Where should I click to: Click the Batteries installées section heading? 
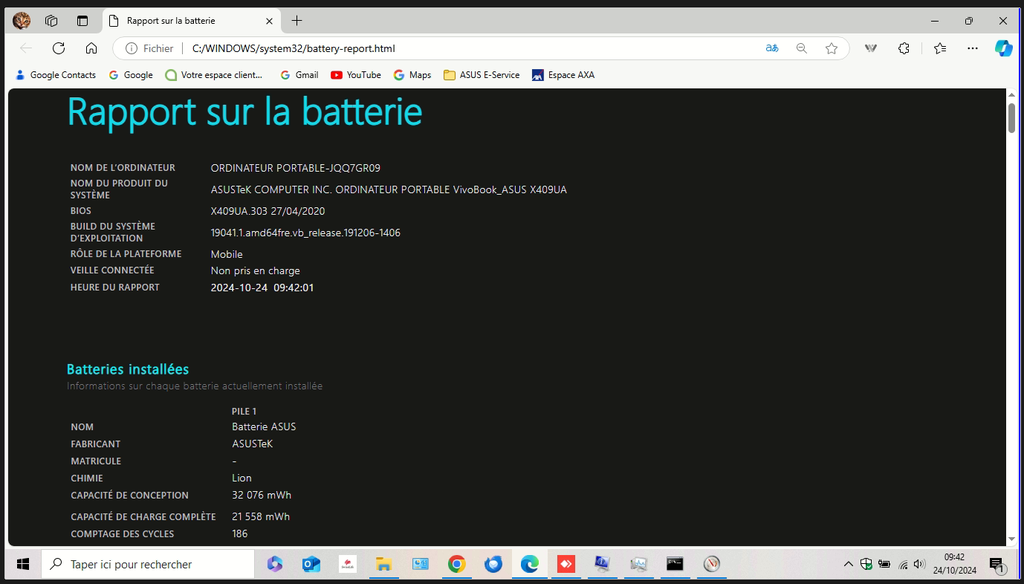pyautogui.click(x=128, y=369)
